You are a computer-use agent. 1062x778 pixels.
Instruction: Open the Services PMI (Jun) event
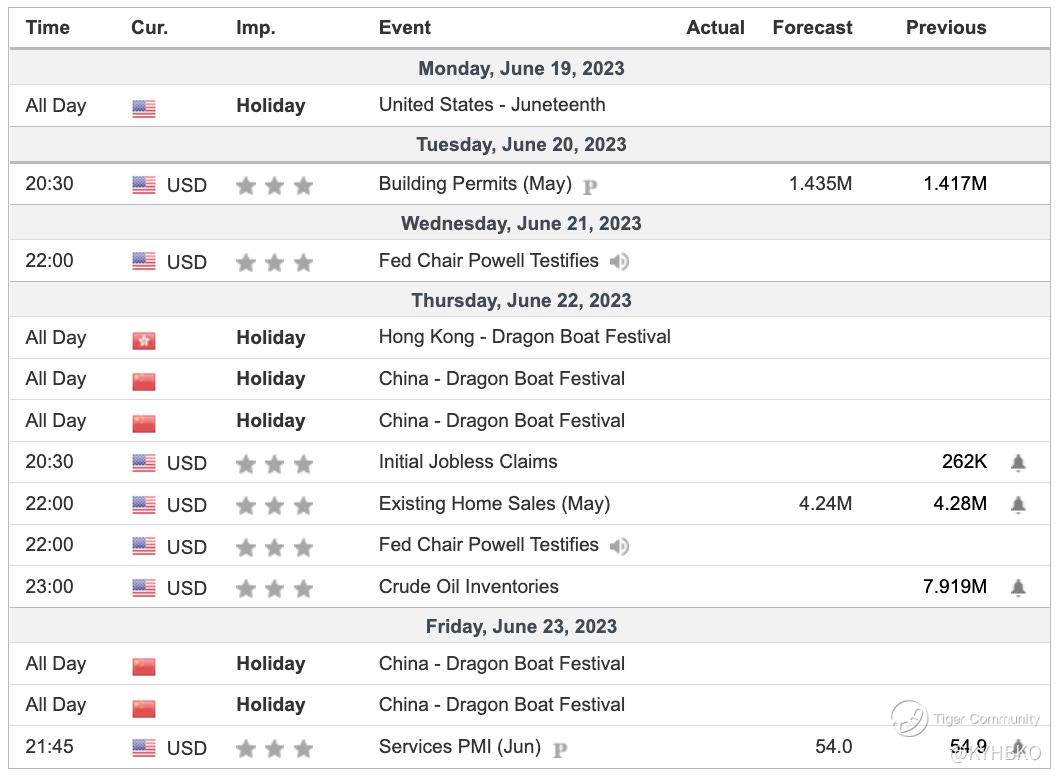click(459, 746)
